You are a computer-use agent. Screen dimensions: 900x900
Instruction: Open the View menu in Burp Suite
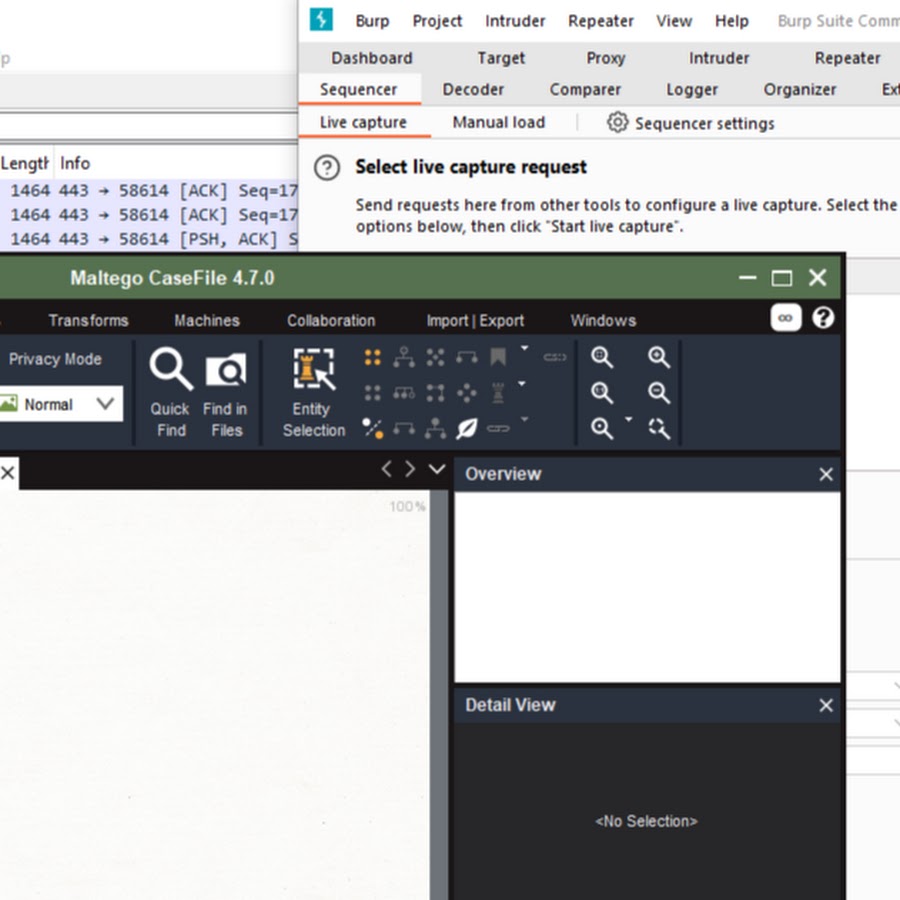coord(674,21)
